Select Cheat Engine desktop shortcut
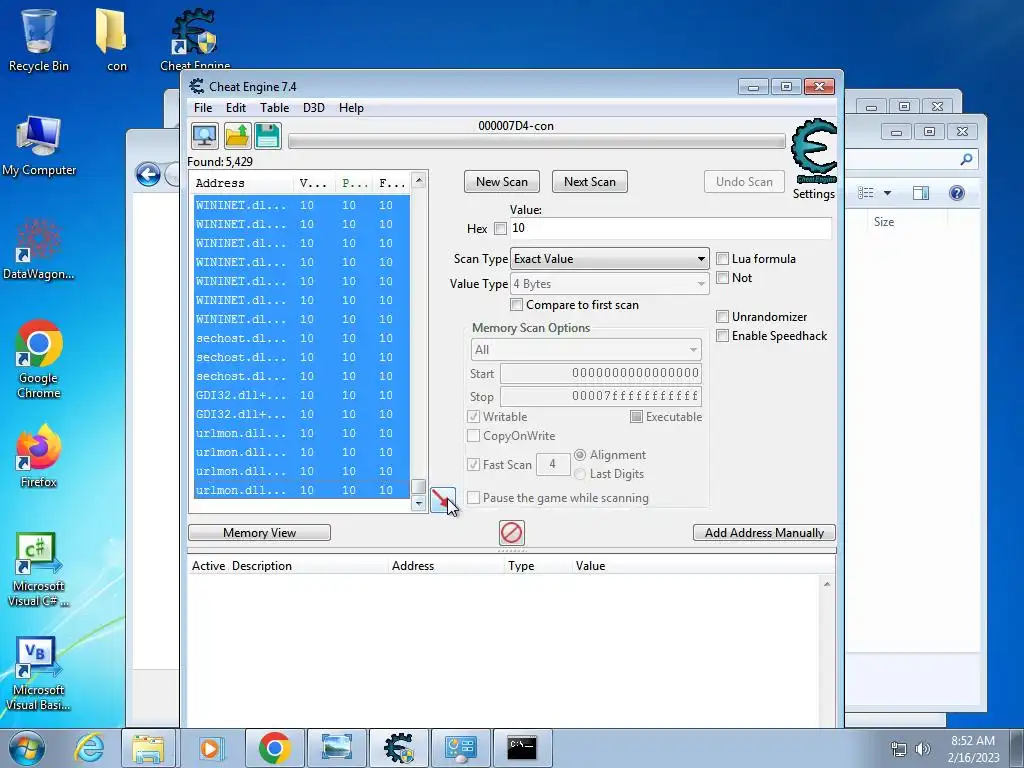Viewport: 1024px width, 768px height. [195, 39]
